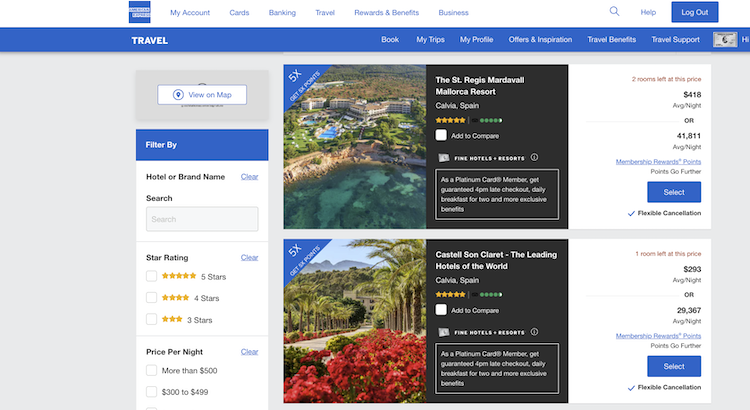Open Travel Benefits

click(612, 40)
